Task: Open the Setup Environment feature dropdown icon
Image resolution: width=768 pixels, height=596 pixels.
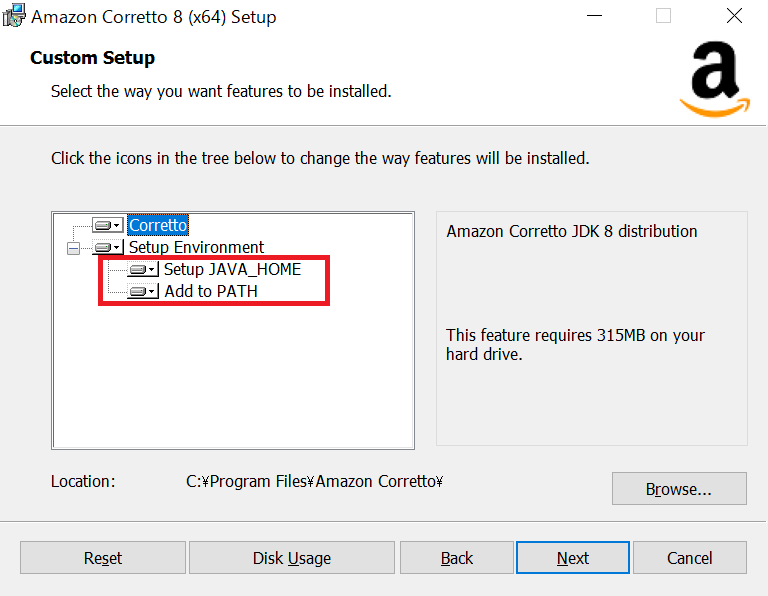Action: tap(107, 247)
